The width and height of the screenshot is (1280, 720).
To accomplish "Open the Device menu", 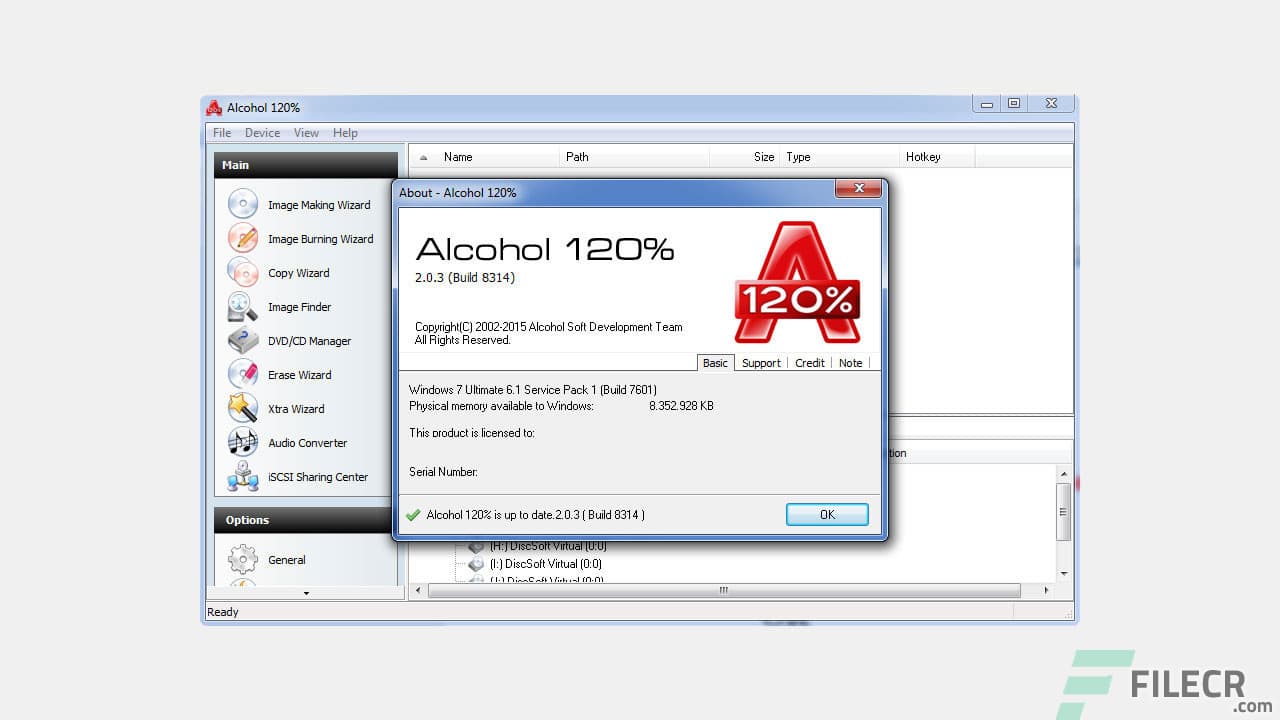I will click(x=262, y=132).
